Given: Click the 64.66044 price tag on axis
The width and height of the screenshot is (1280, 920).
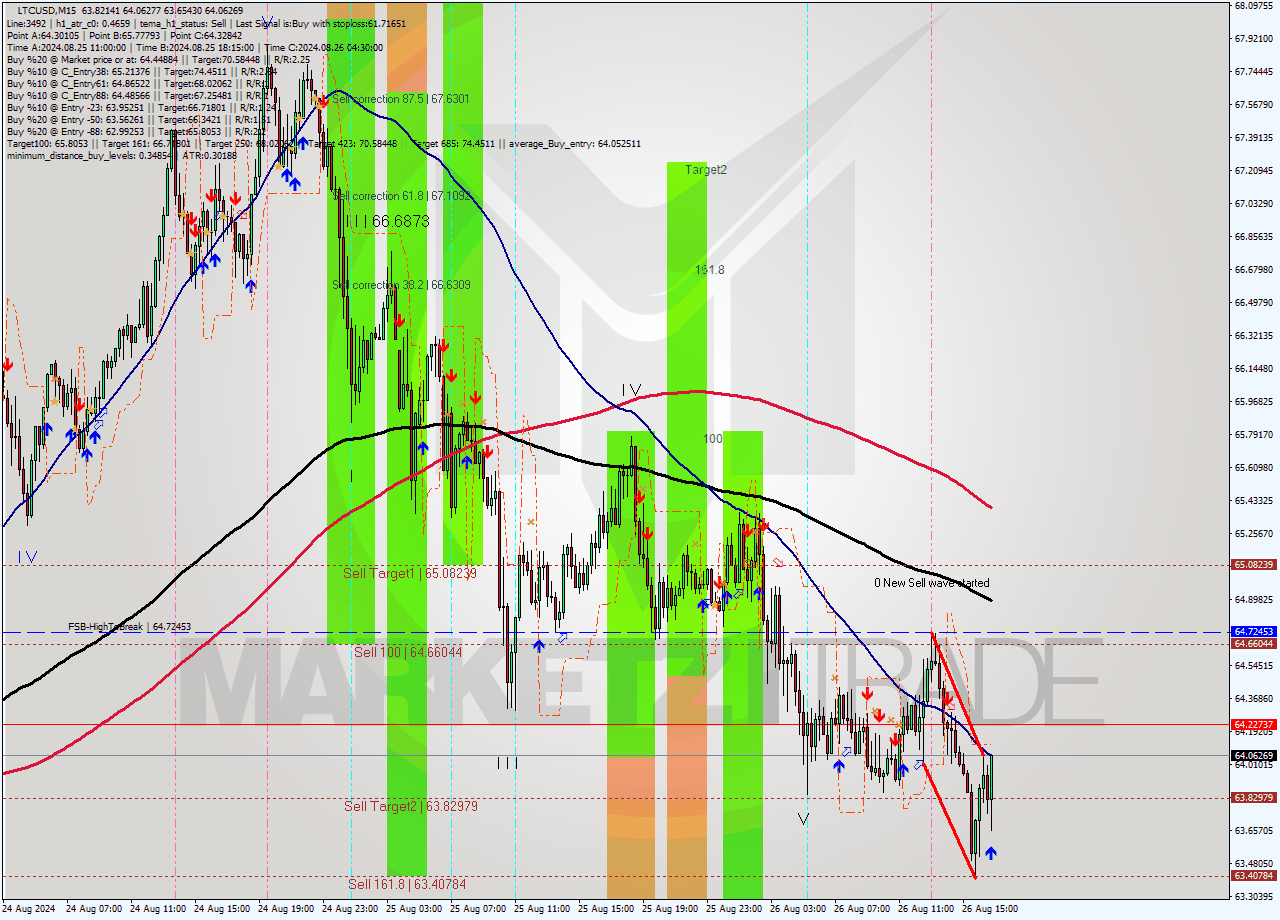Looking at the screenshot, I should point(1254,644).
